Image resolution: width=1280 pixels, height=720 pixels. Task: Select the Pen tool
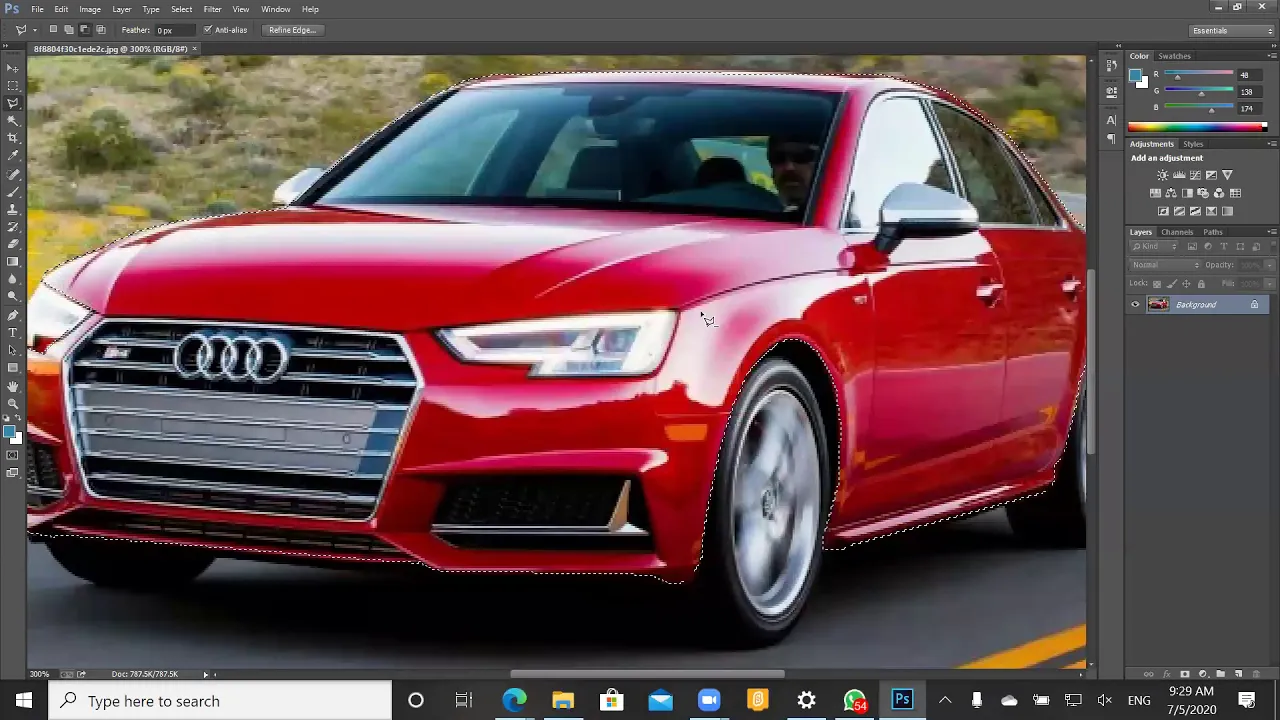pos(13,315)
